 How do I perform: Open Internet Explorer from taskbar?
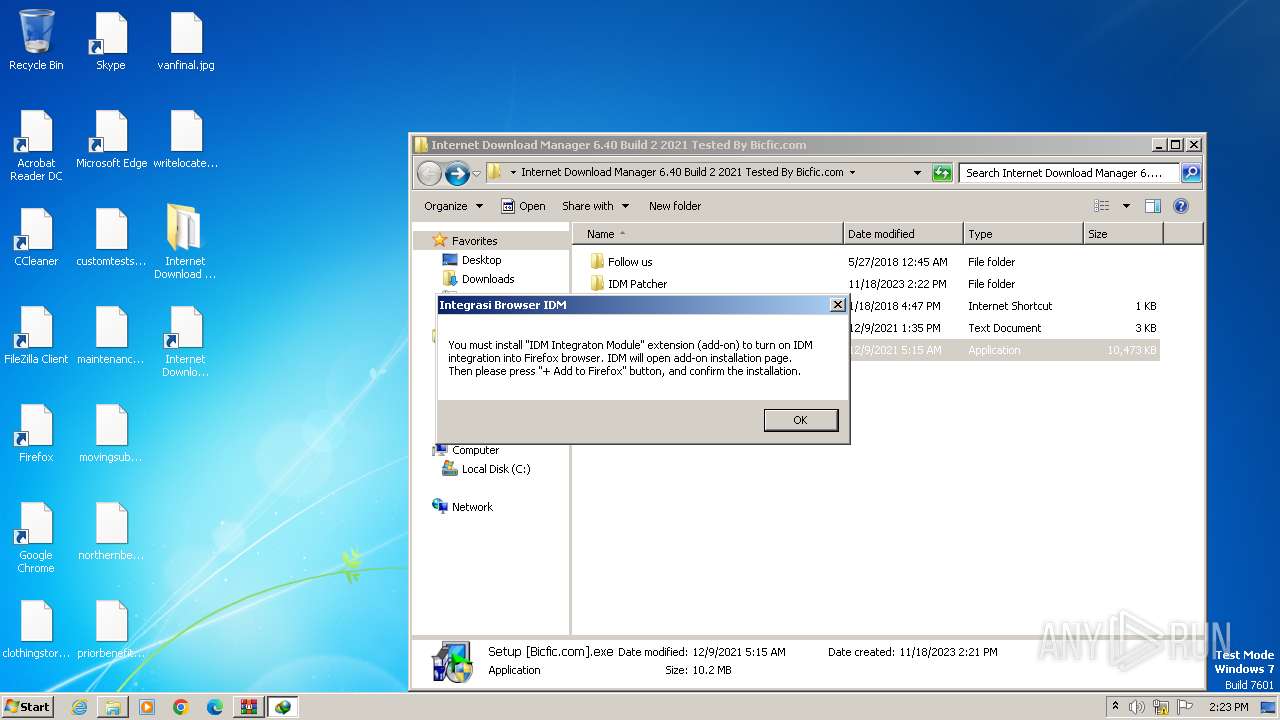pyautogui.click(x=79, y=707)
